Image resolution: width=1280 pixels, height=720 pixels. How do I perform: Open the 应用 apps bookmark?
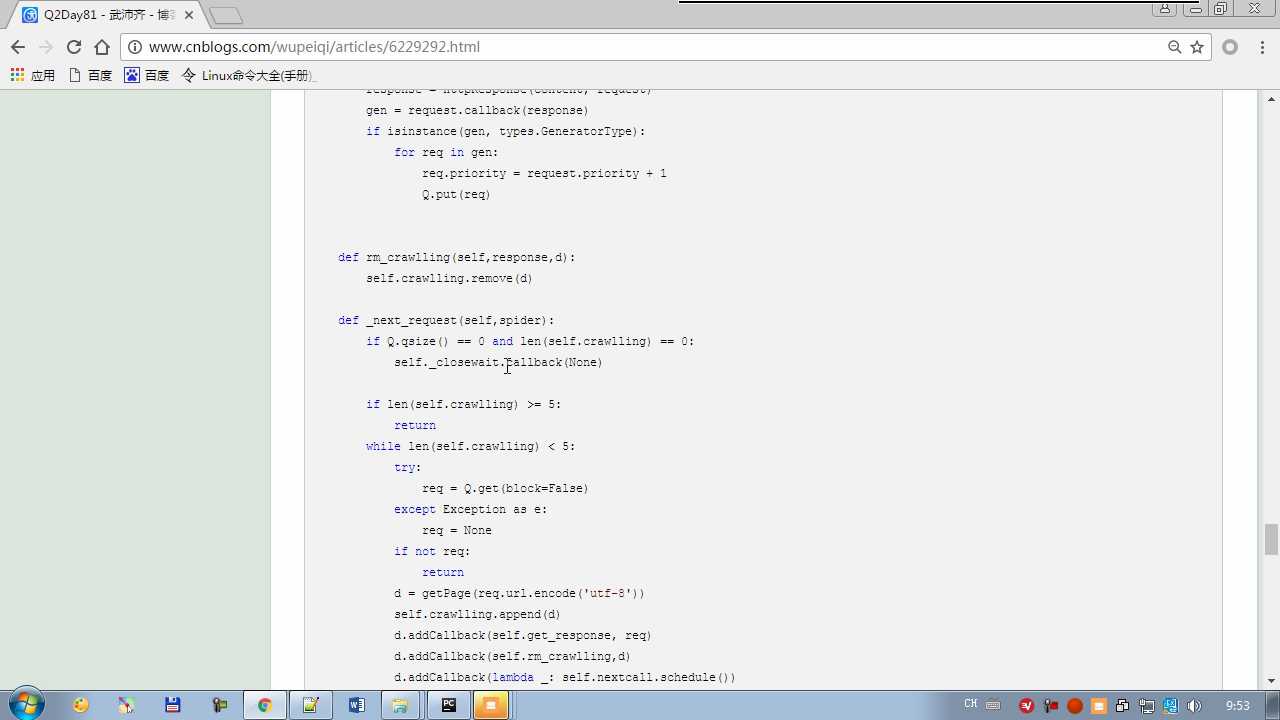(x=33, y=75)
